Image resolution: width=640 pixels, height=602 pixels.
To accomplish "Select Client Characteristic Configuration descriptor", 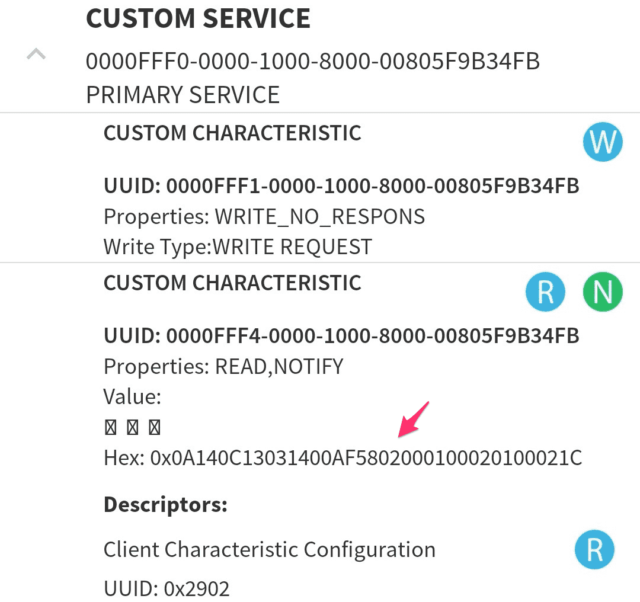I will coord(269,549).
